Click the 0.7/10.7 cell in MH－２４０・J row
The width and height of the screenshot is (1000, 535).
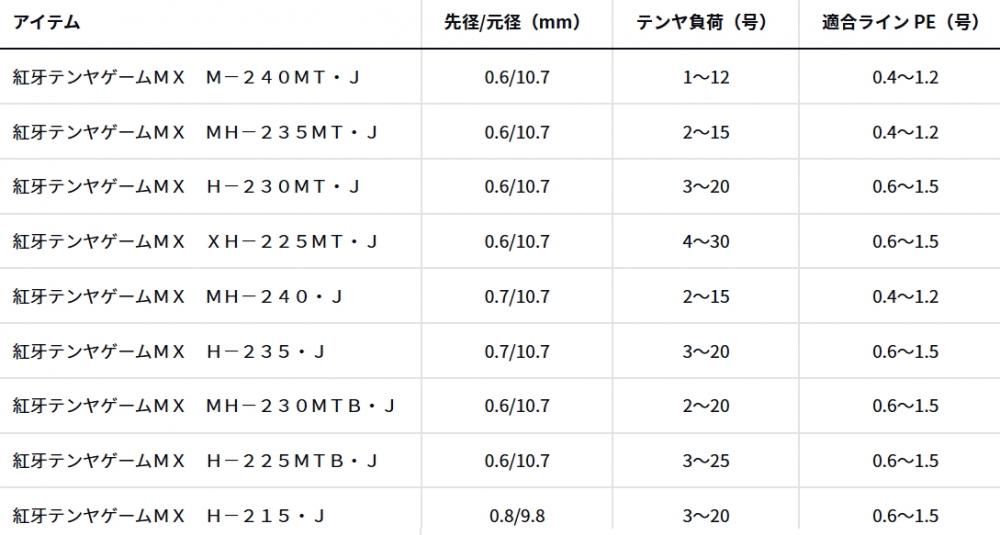point(517,297)
